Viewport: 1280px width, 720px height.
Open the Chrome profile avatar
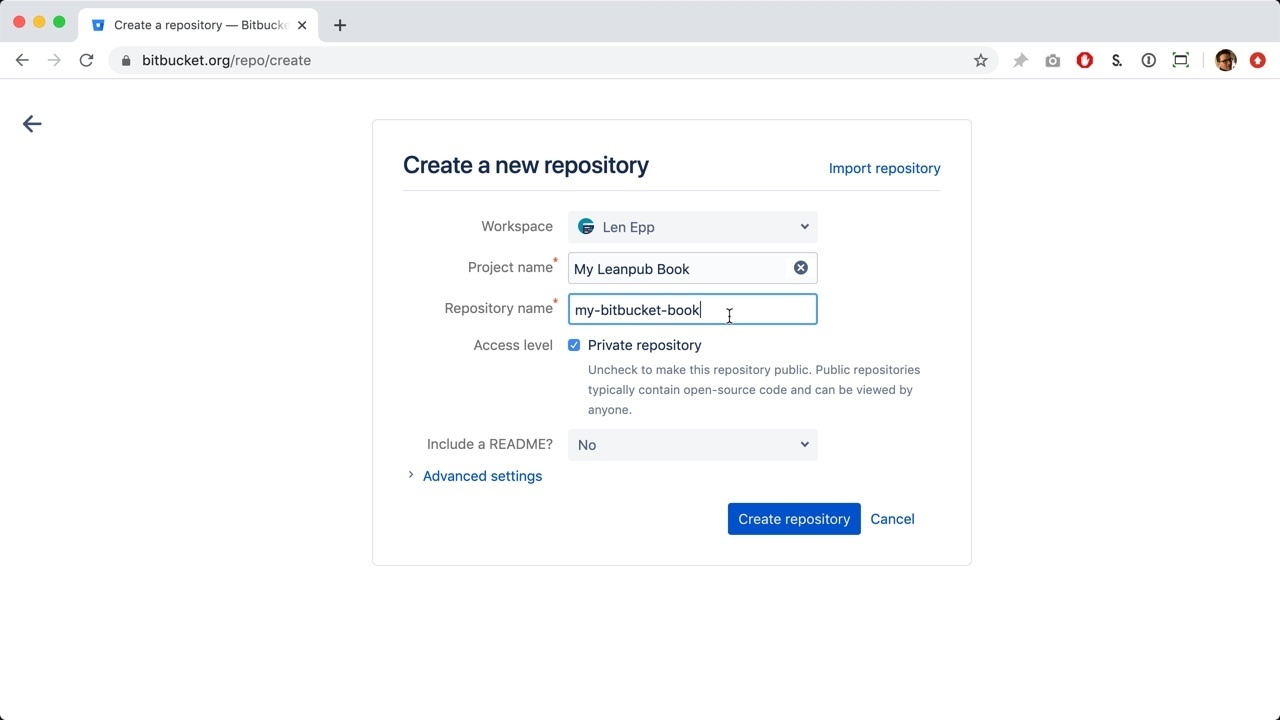click(x=1225, y=60)
